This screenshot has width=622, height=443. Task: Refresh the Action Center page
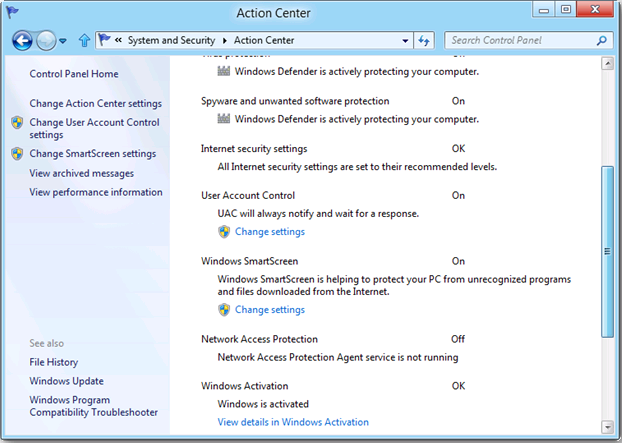[424, 40]
